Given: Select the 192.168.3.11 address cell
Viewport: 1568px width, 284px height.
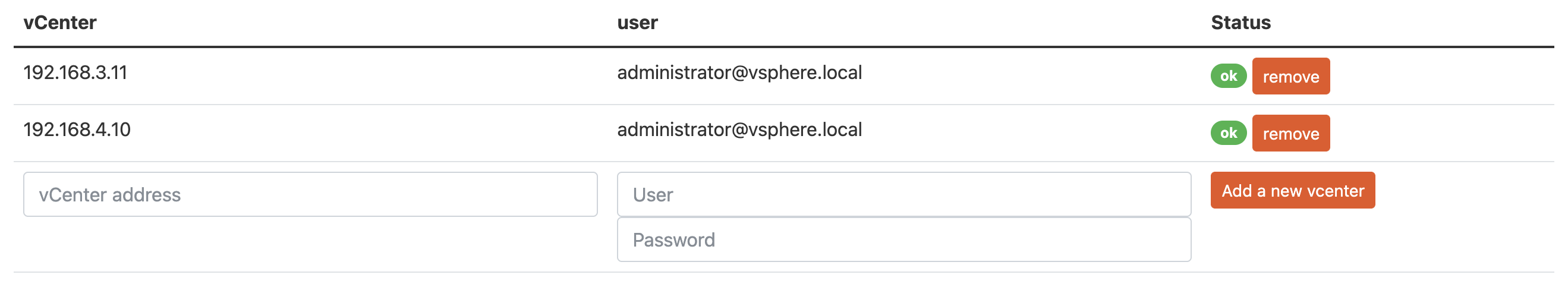Looking at the screenshot, I should pos(75,72).
